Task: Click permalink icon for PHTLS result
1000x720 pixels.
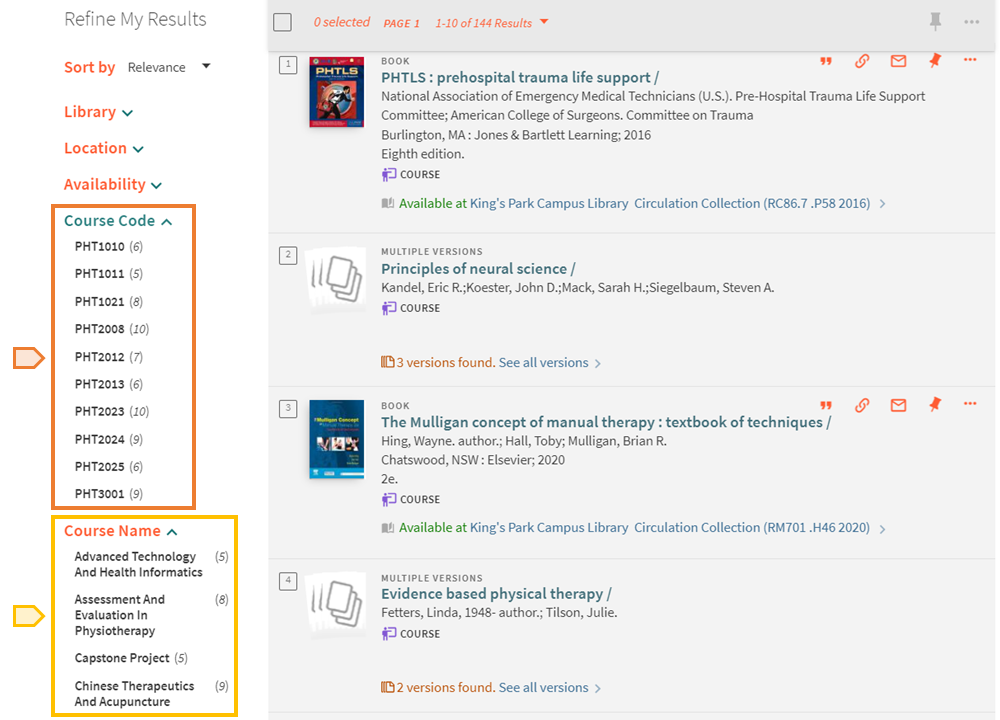Action: pyautogui.click(x=862, y=61)
